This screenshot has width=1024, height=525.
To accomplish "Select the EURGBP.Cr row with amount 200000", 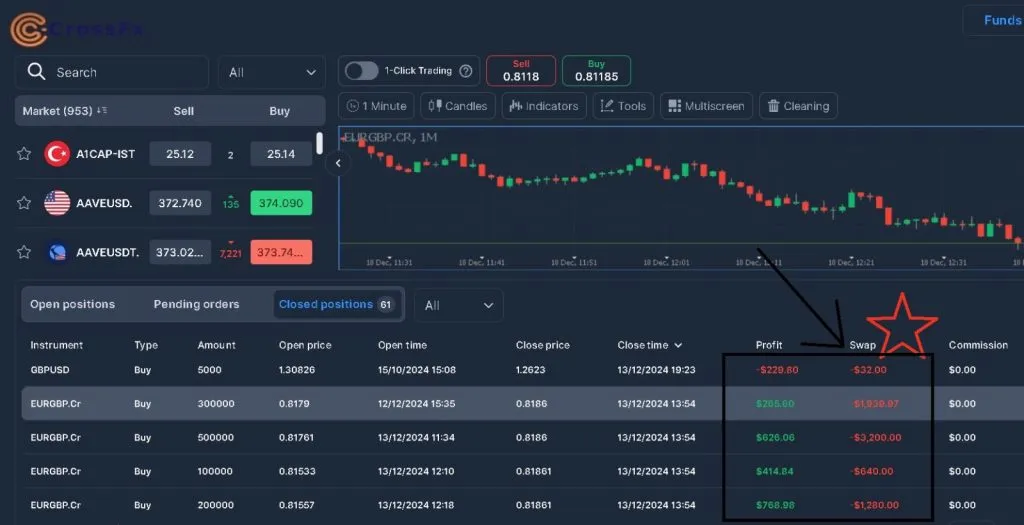I will (522, 505).
